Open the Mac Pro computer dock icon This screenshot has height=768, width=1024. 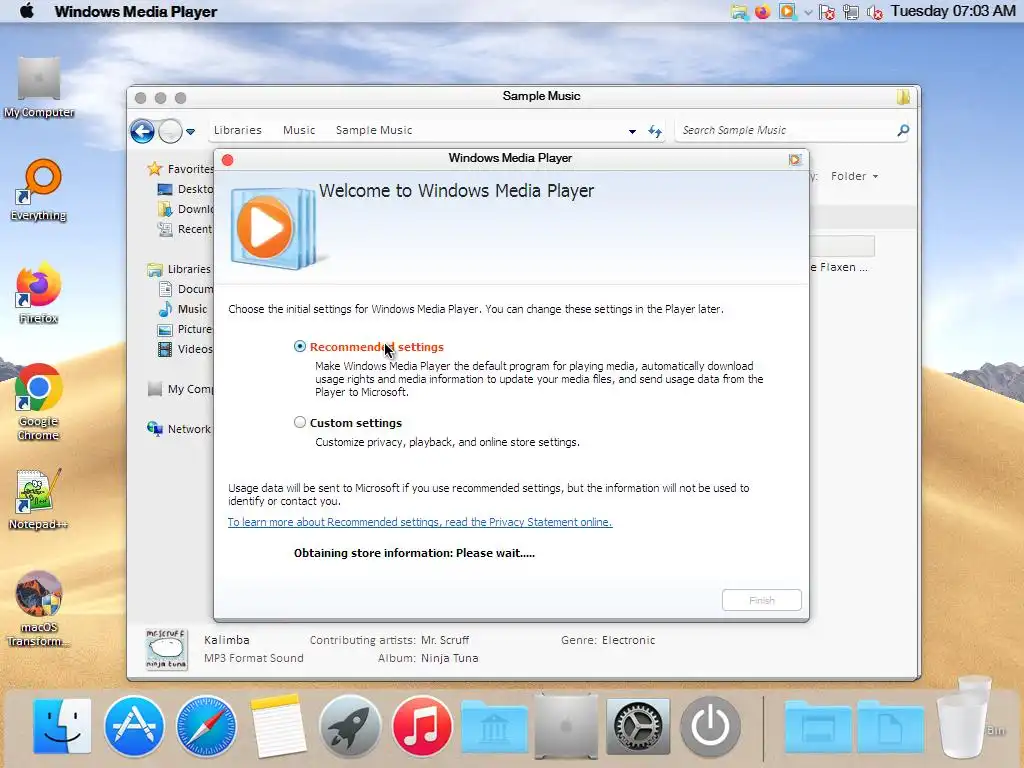coord(566,726)
